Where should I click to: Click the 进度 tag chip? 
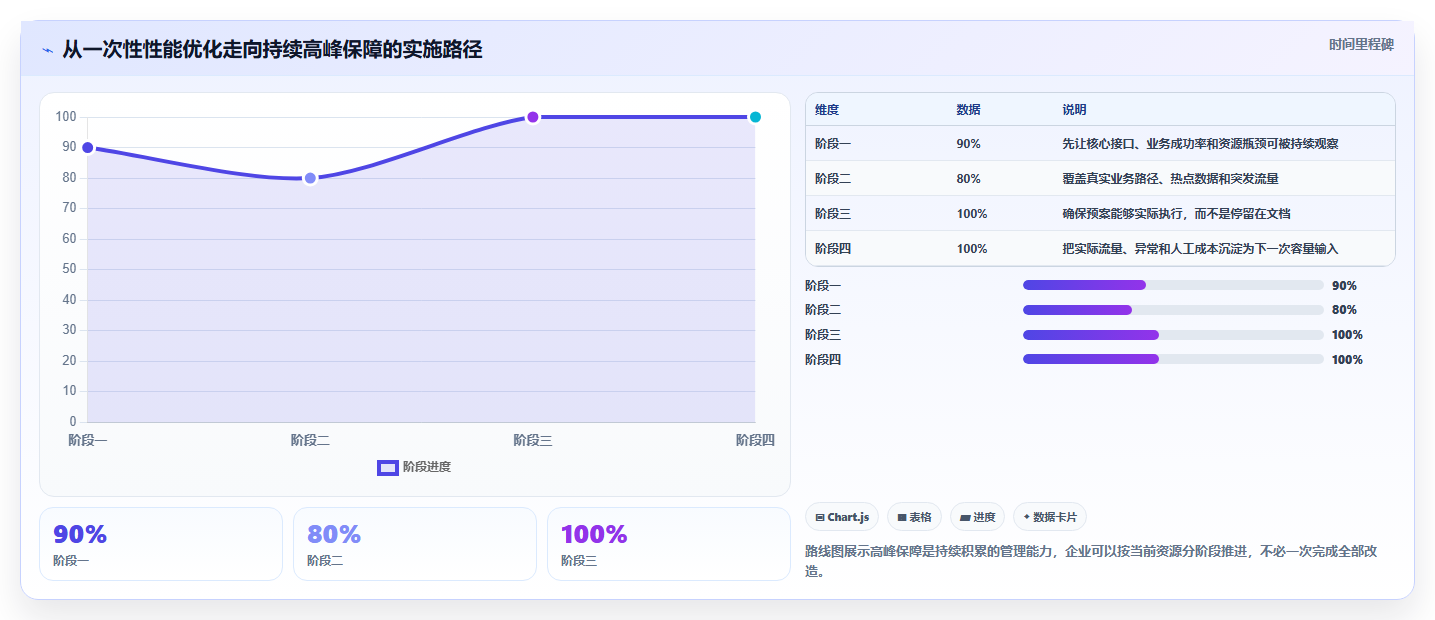pyautogui.click(x=977, y=517)
